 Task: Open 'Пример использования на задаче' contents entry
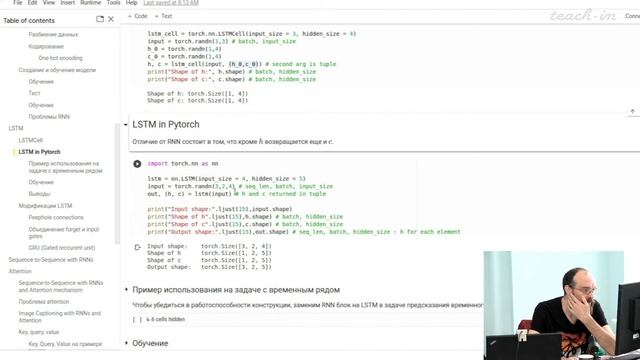(x=65, y=167)
